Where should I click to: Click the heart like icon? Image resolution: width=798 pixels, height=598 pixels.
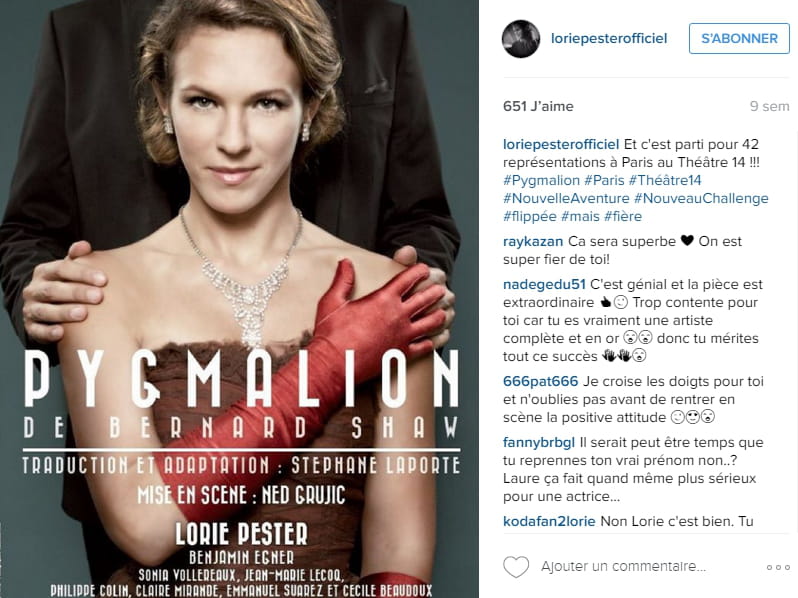pos(516,566)
